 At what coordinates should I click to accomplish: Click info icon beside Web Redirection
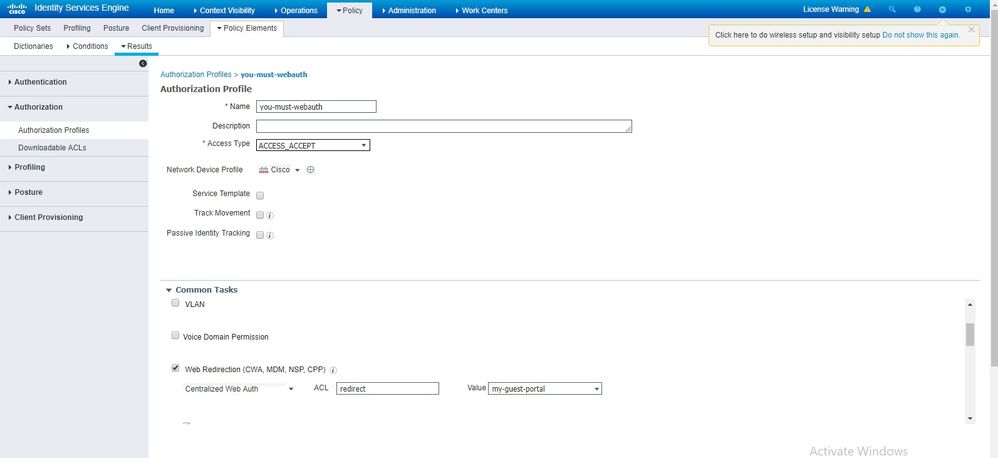click(x=334, y=370)
